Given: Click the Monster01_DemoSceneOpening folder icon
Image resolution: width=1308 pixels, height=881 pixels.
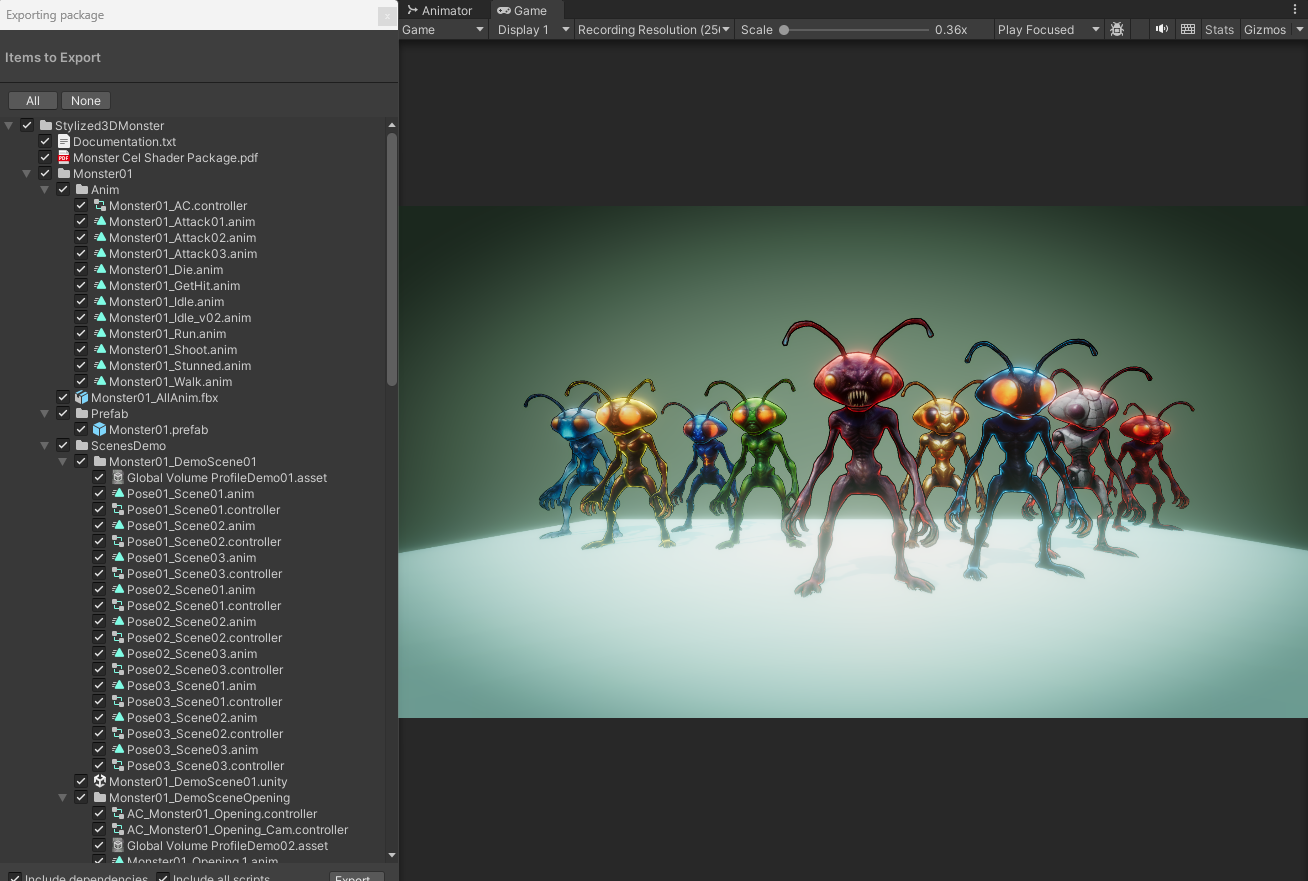Looking at the screenshot, I should pos(100,798).
